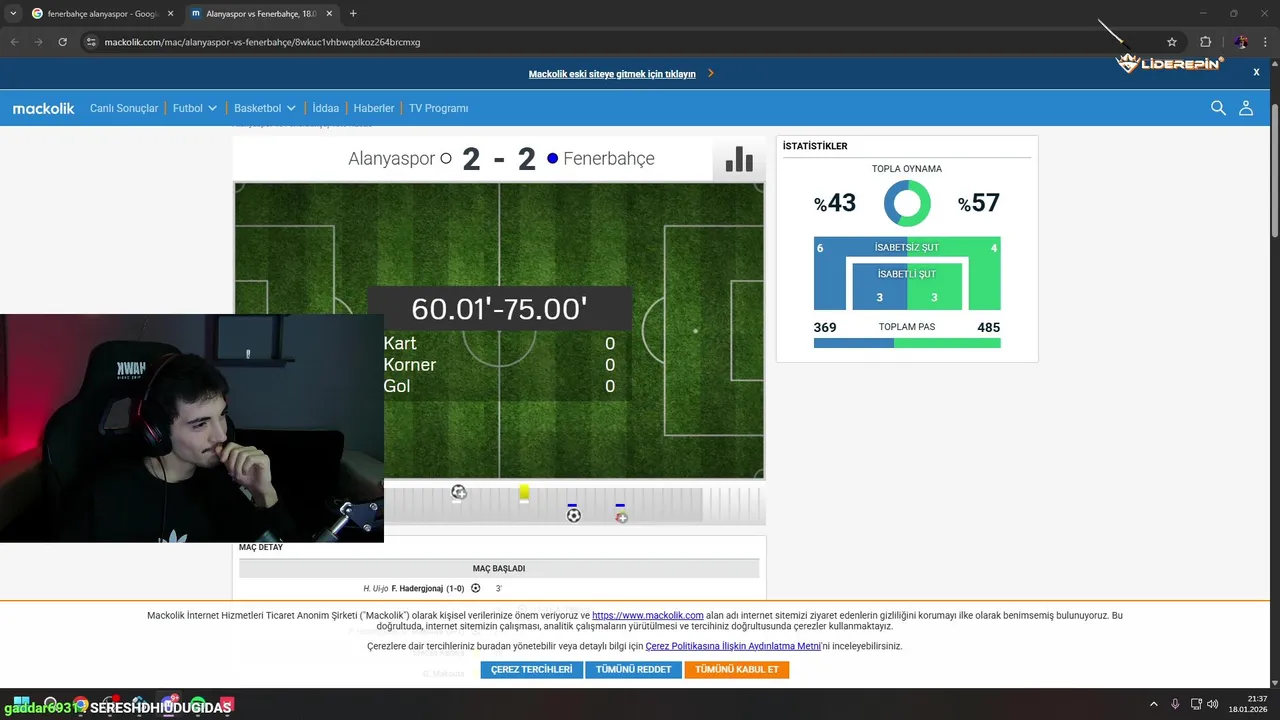Click the %57 possession value
Viewport: 1280px width, 720px height.
(979, 204)
